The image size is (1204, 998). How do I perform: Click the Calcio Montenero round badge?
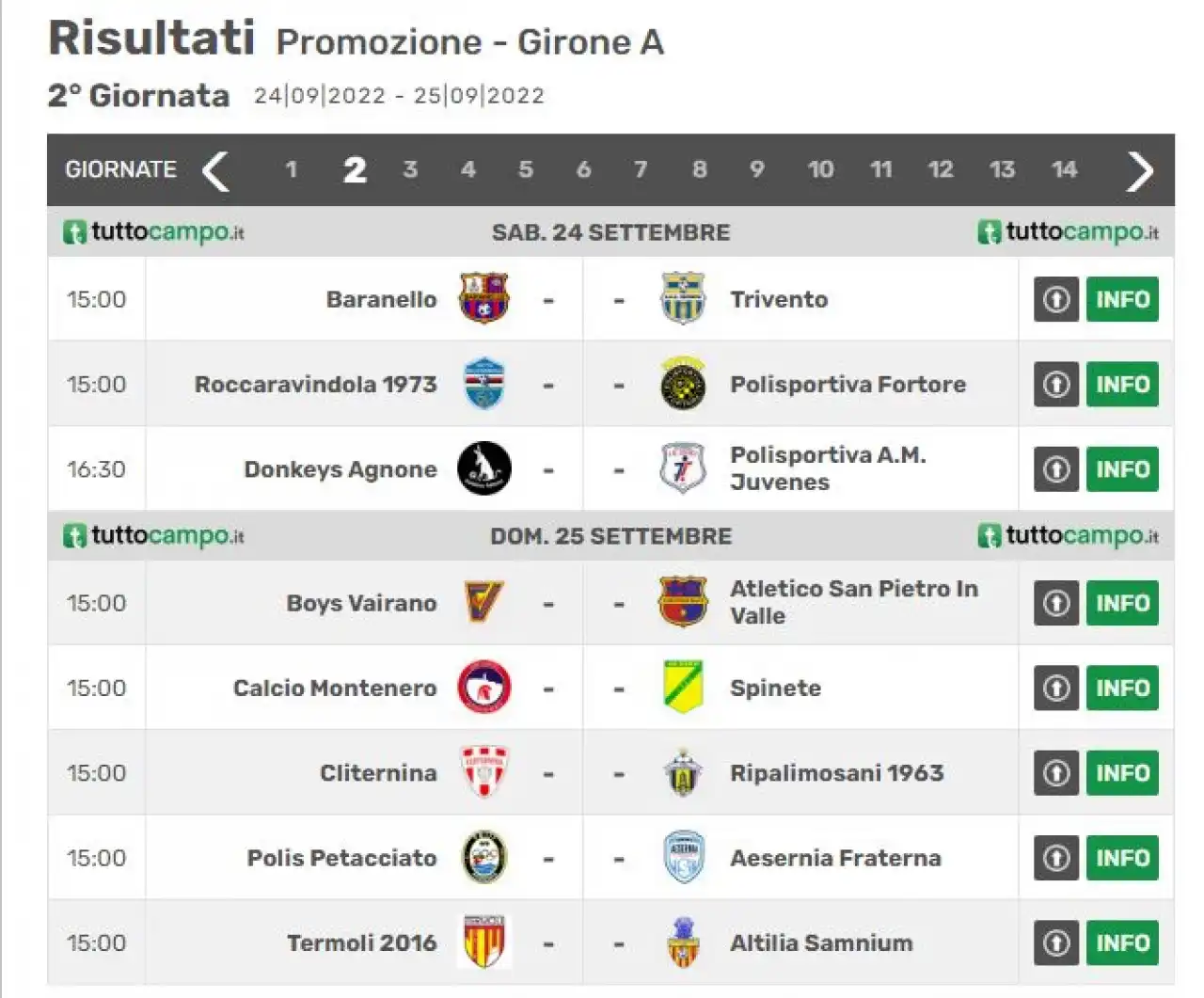point(483,688)
